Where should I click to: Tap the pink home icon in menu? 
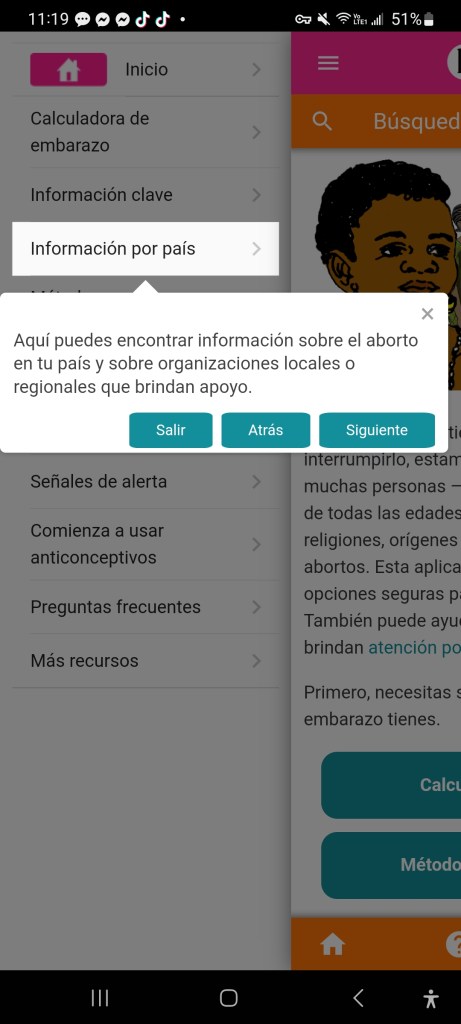pyautogui.click(x=69, y=69)
